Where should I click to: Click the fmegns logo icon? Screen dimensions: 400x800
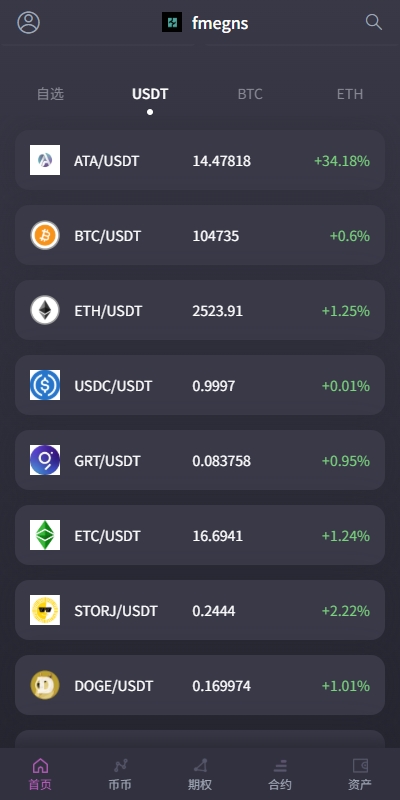(172, 22)
